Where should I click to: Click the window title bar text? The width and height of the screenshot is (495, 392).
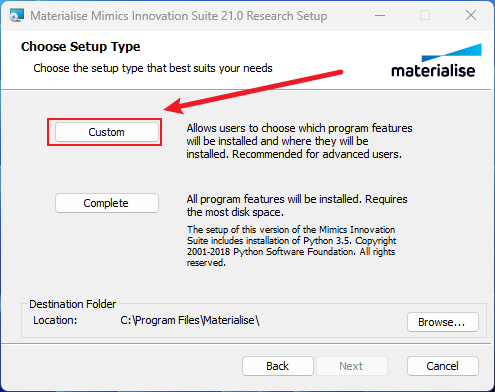[179, 16]
